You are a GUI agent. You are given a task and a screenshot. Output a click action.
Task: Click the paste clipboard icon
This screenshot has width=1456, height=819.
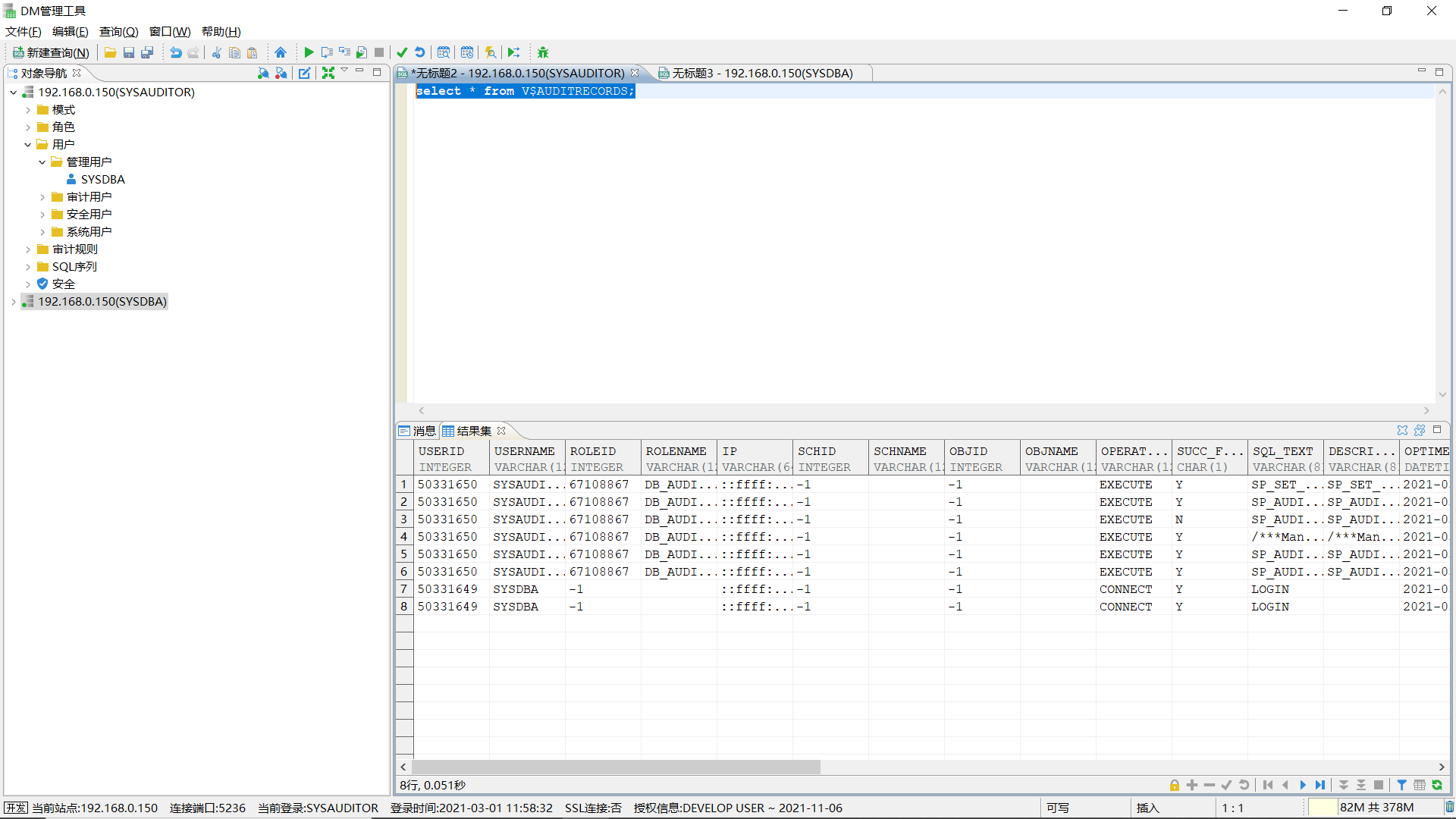pos(253,52)
